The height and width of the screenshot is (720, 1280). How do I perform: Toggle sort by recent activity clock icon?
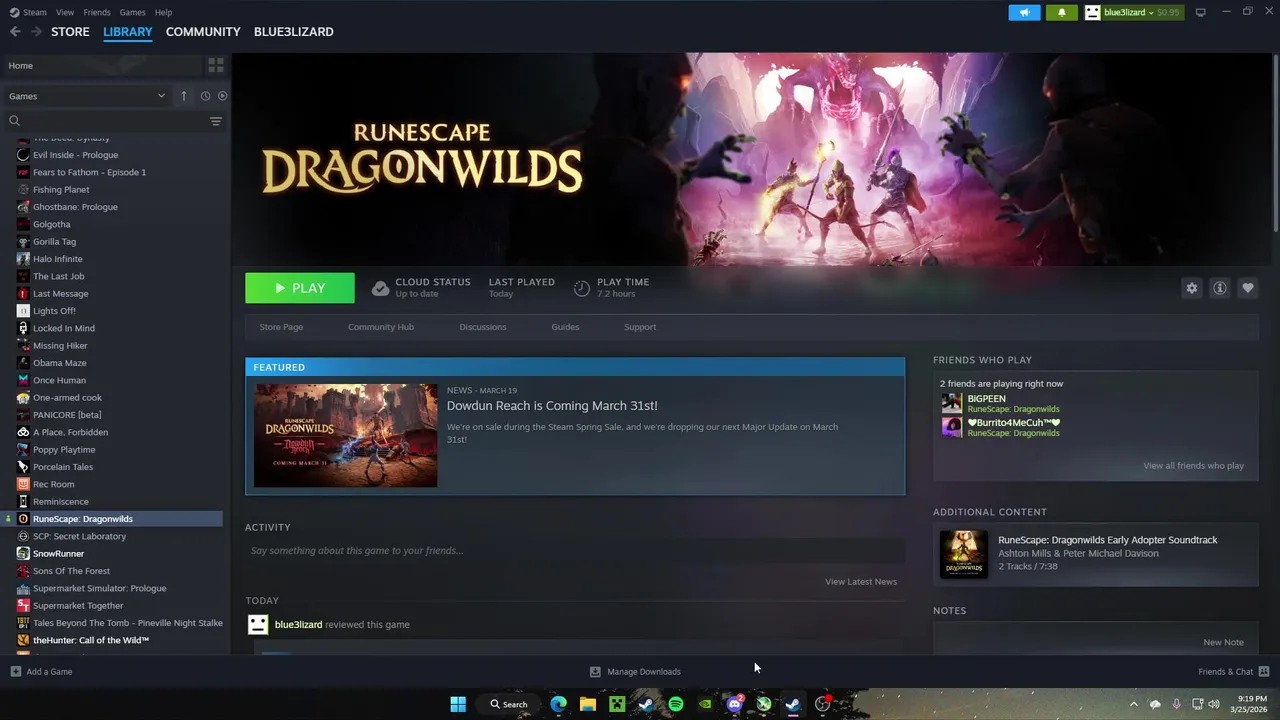tap(205, 96)
